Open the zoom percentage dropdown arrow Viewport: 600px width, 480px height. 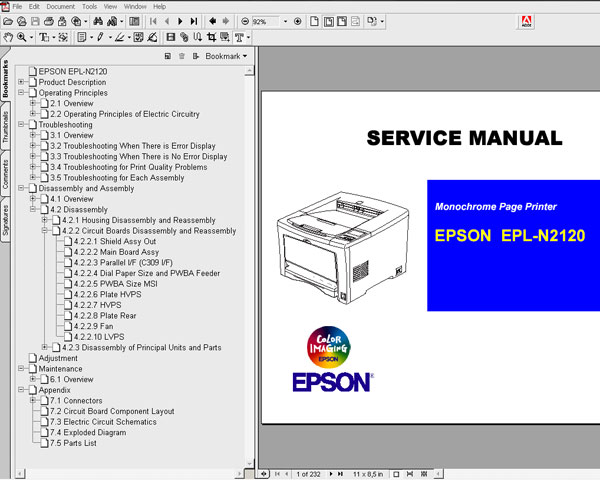click(x=285, y=21)
